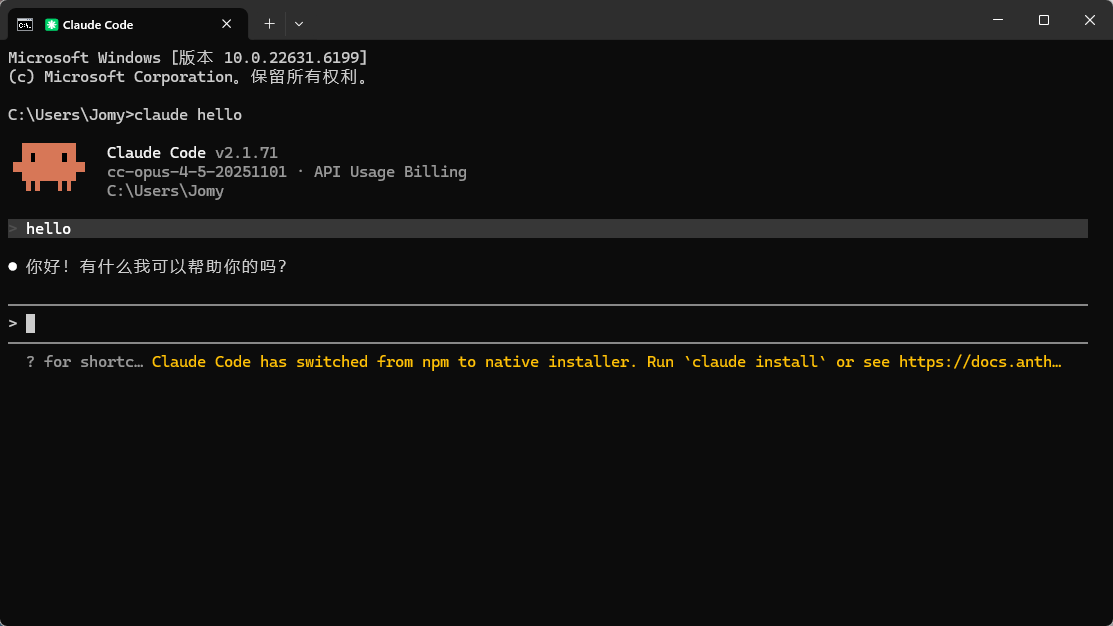
Task: Click the "? for shortcuts" hint
Action: [x=85, y=362]
